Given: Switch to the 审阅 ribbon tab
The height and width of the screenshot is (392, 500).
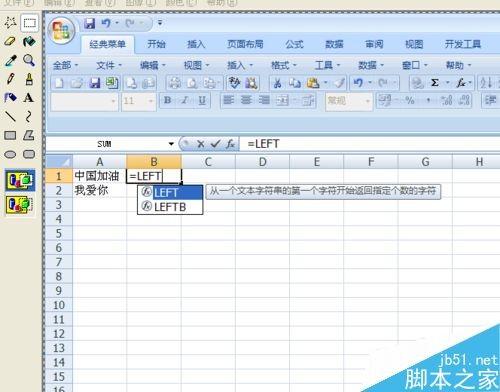Looking at the screenshot, I should pyautogui.click(x=374, y=44).
